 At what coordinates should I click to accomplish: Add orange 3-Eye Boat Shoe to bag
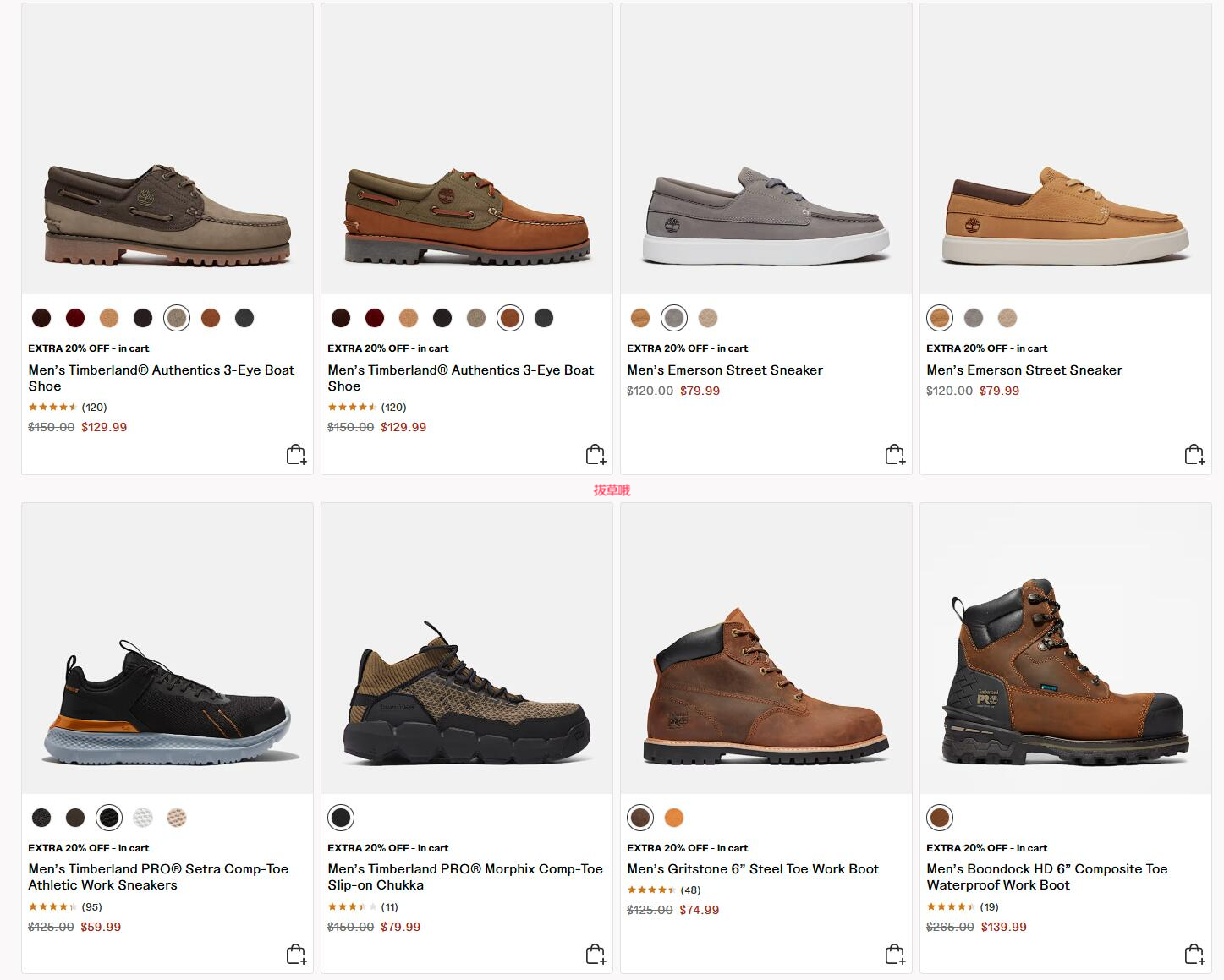[596, 455]
